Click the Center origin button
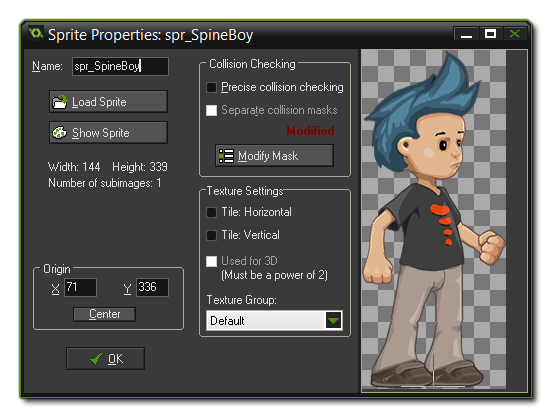Viewport: 552px width, 418px height. [104, 314]
